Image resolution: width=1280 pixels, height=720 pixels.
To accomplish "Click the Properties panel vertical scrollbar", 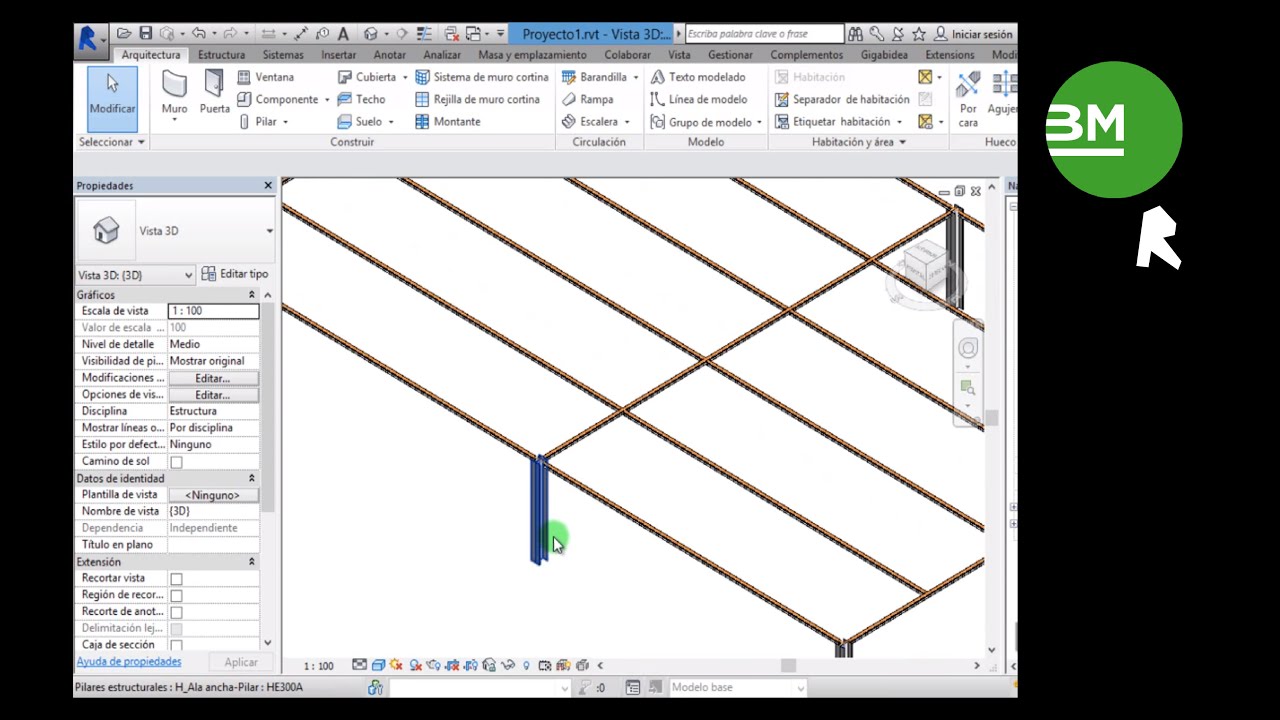I will pos(267,409).
